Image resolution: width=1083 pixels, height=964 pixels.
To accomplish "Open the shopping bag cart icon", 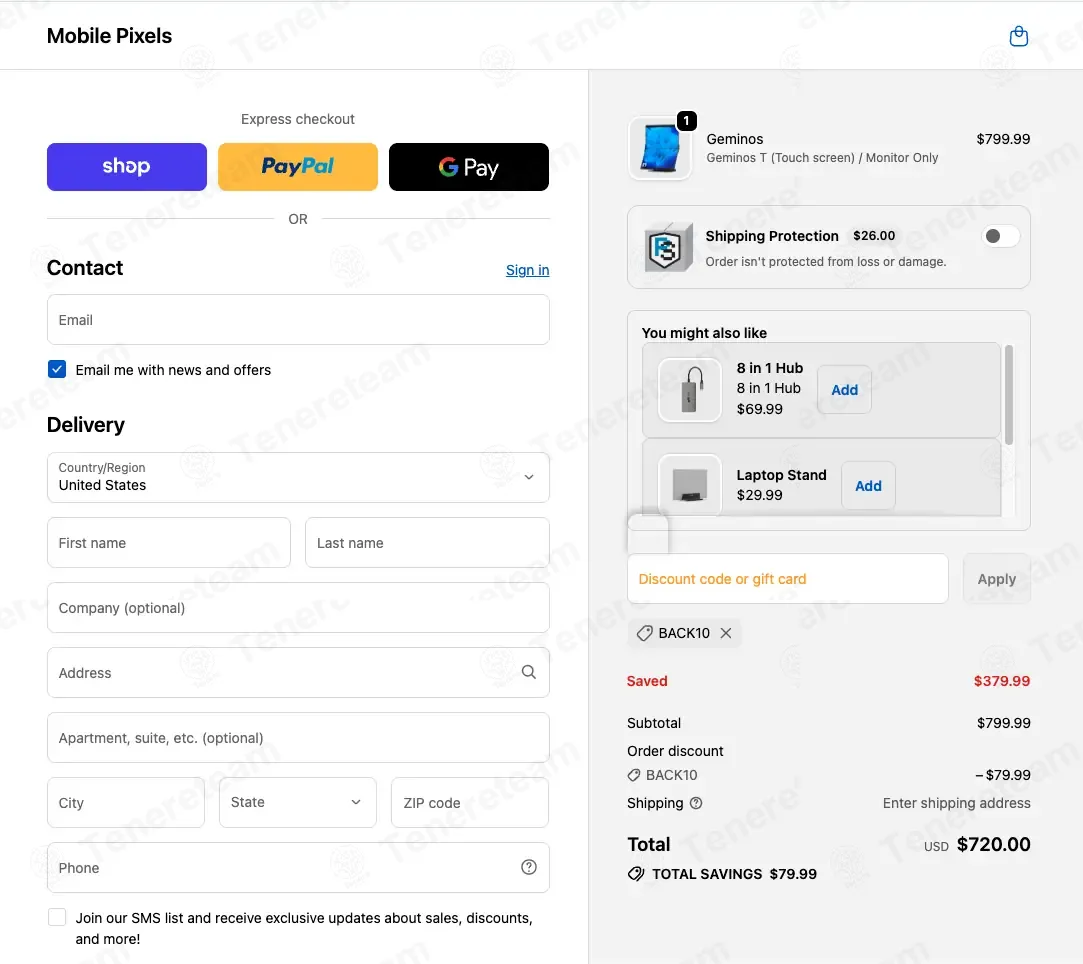I will (1019, 36).
